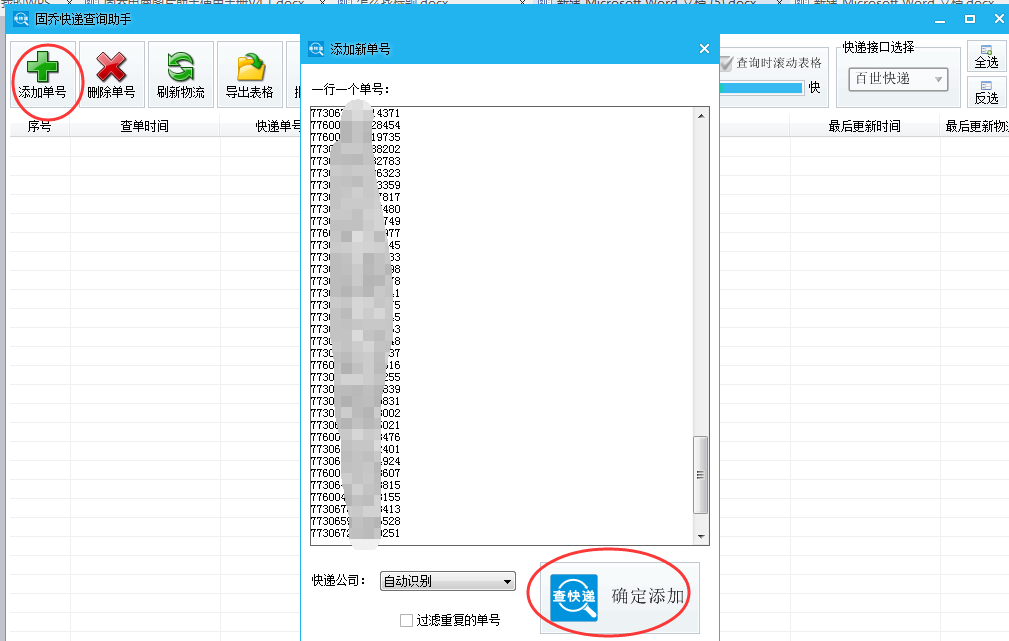
Task: Maximize the 固乔快递查询助手 window
Action: (x=970, y=19)
